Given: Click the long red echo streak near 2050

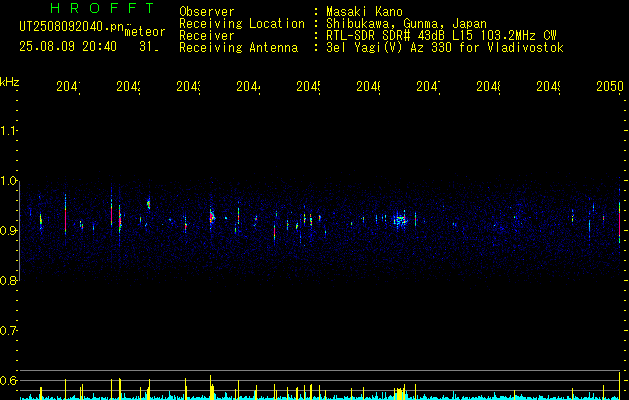Looking at the screenshot, I should 619,223.
